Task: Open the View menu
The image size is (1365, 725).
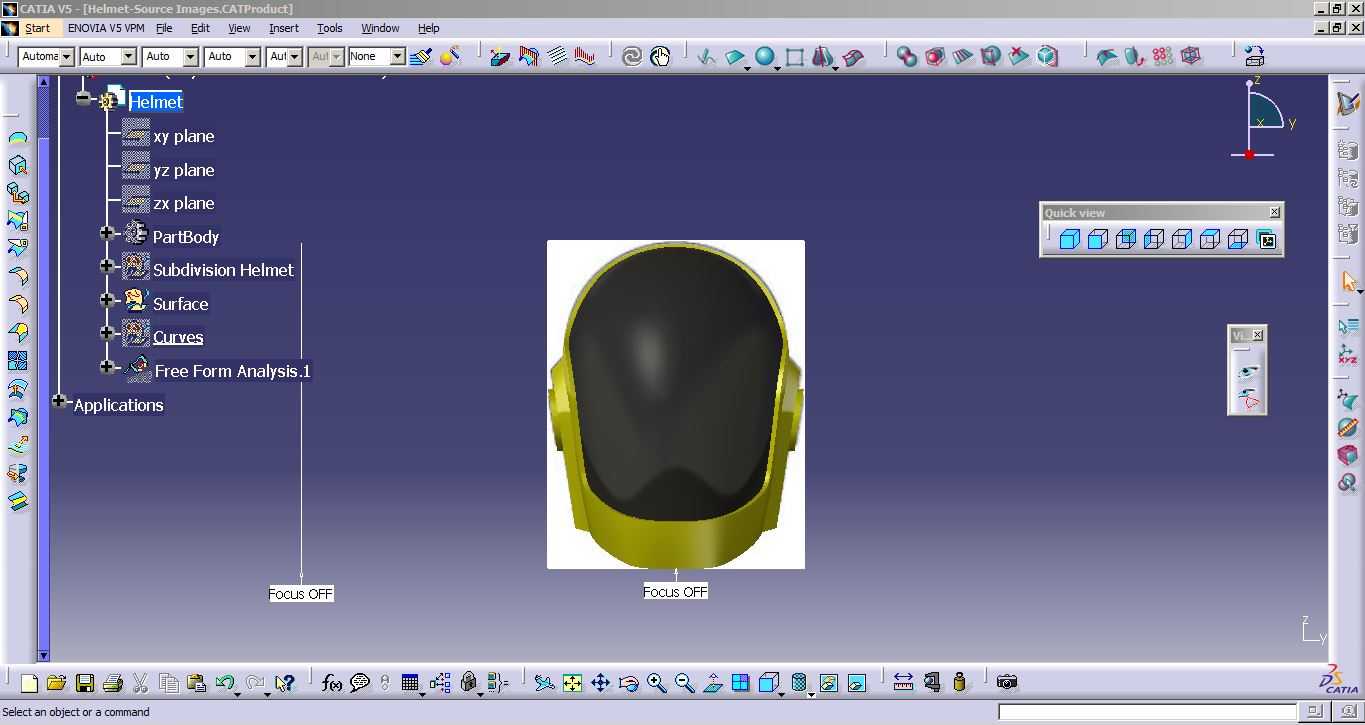Action: click(x=239, y=28)
